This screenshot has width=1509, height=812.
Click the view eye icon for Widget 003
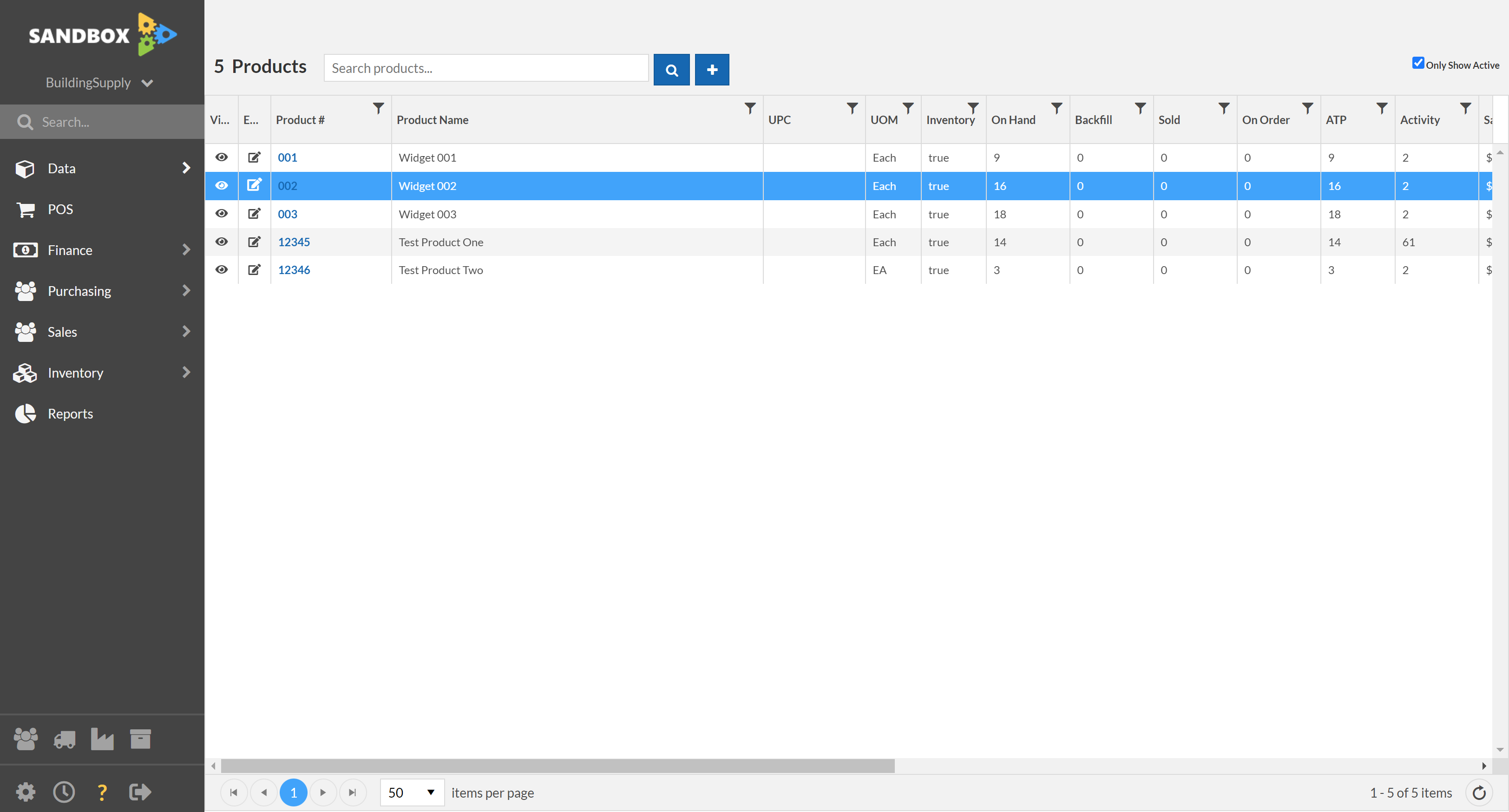[x=222, y=213]
